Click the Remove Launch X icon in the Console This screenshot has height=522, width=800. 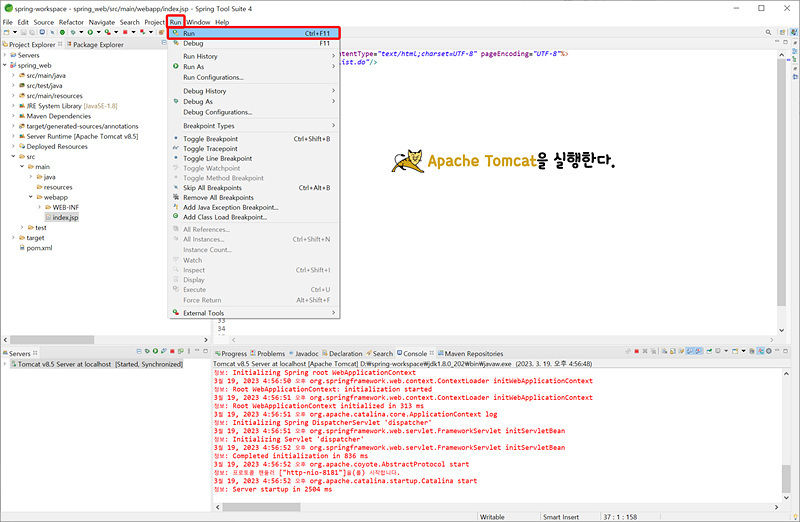pyautogui.click(x=645, y=351)
